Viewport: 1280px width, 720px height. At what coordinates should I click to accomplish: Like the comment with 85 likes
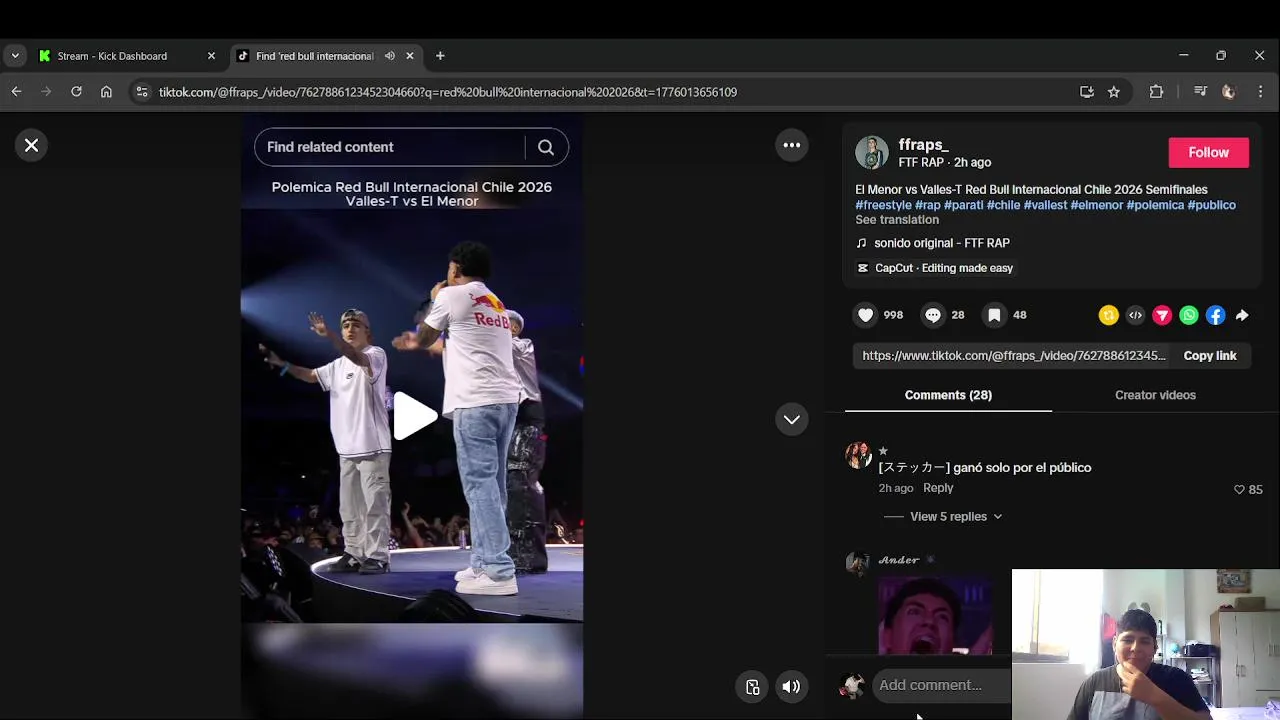pyautogui.click(x=1239, y=490)
